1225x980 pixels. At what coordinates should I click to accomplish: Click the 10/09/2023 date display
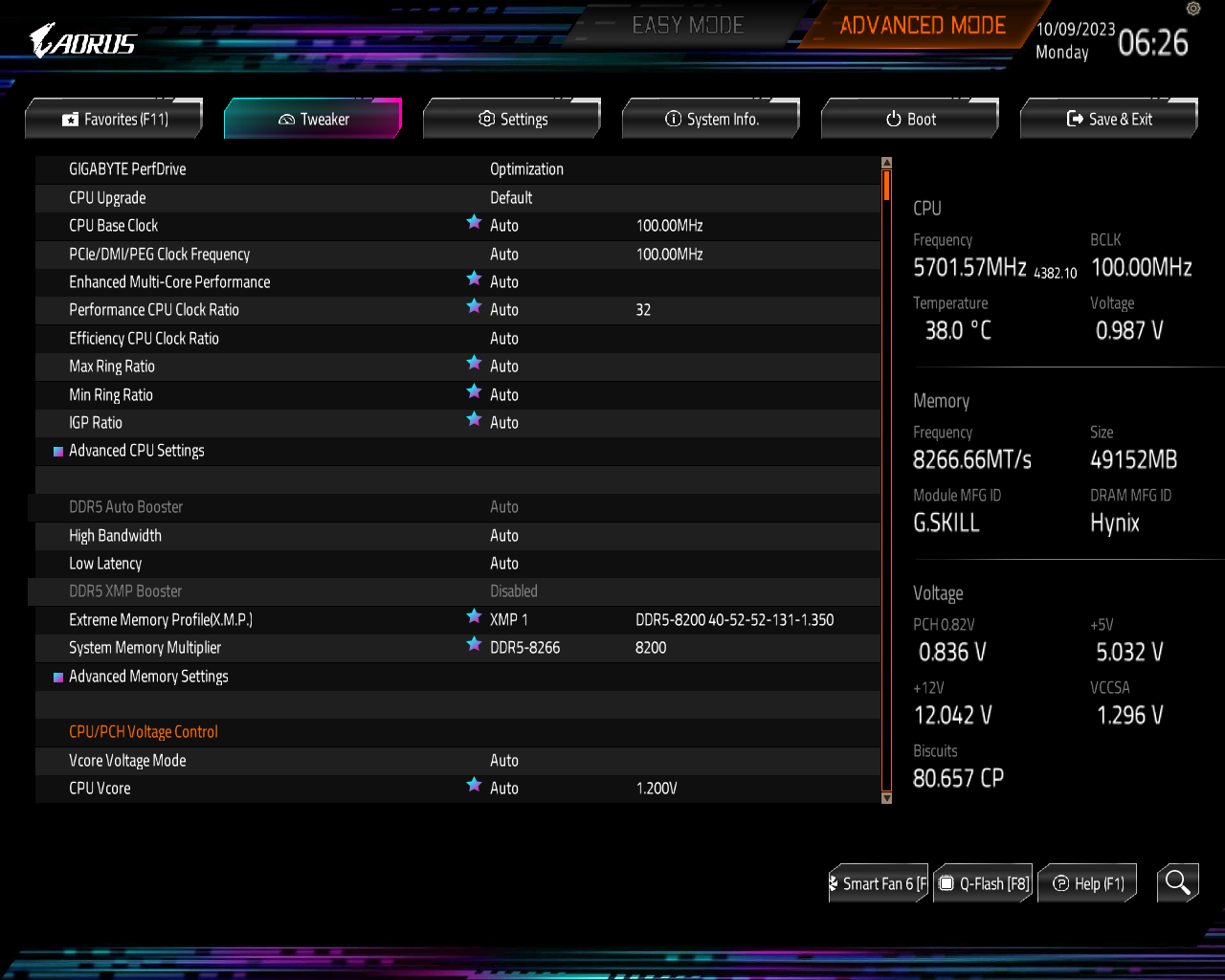click(x=1076, y=30)
